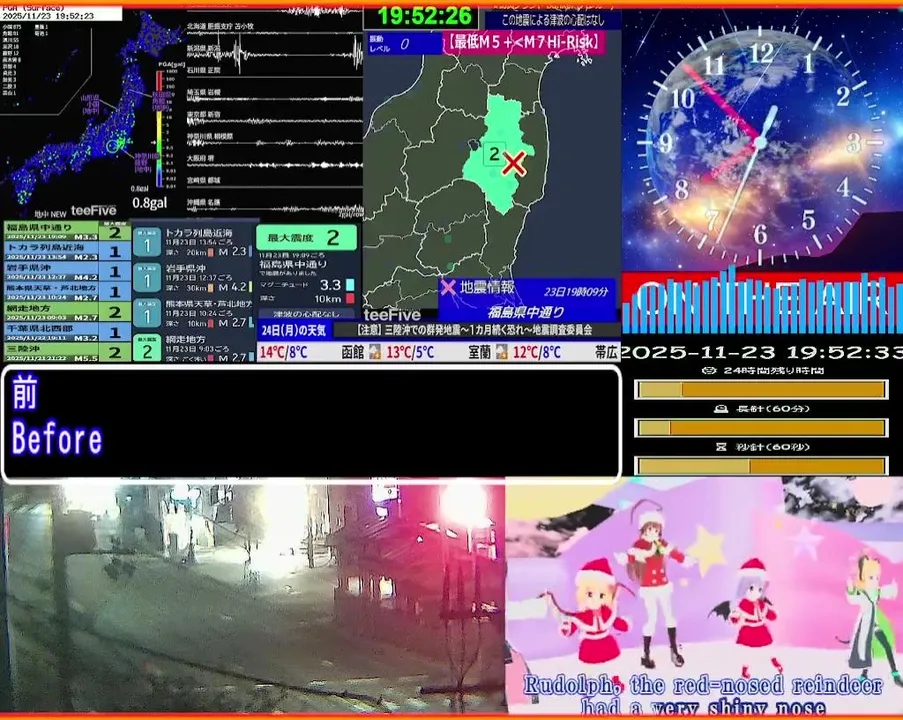Click the 24時間残り時間 progress bar
903x720 pixels.
coord(761,390)
